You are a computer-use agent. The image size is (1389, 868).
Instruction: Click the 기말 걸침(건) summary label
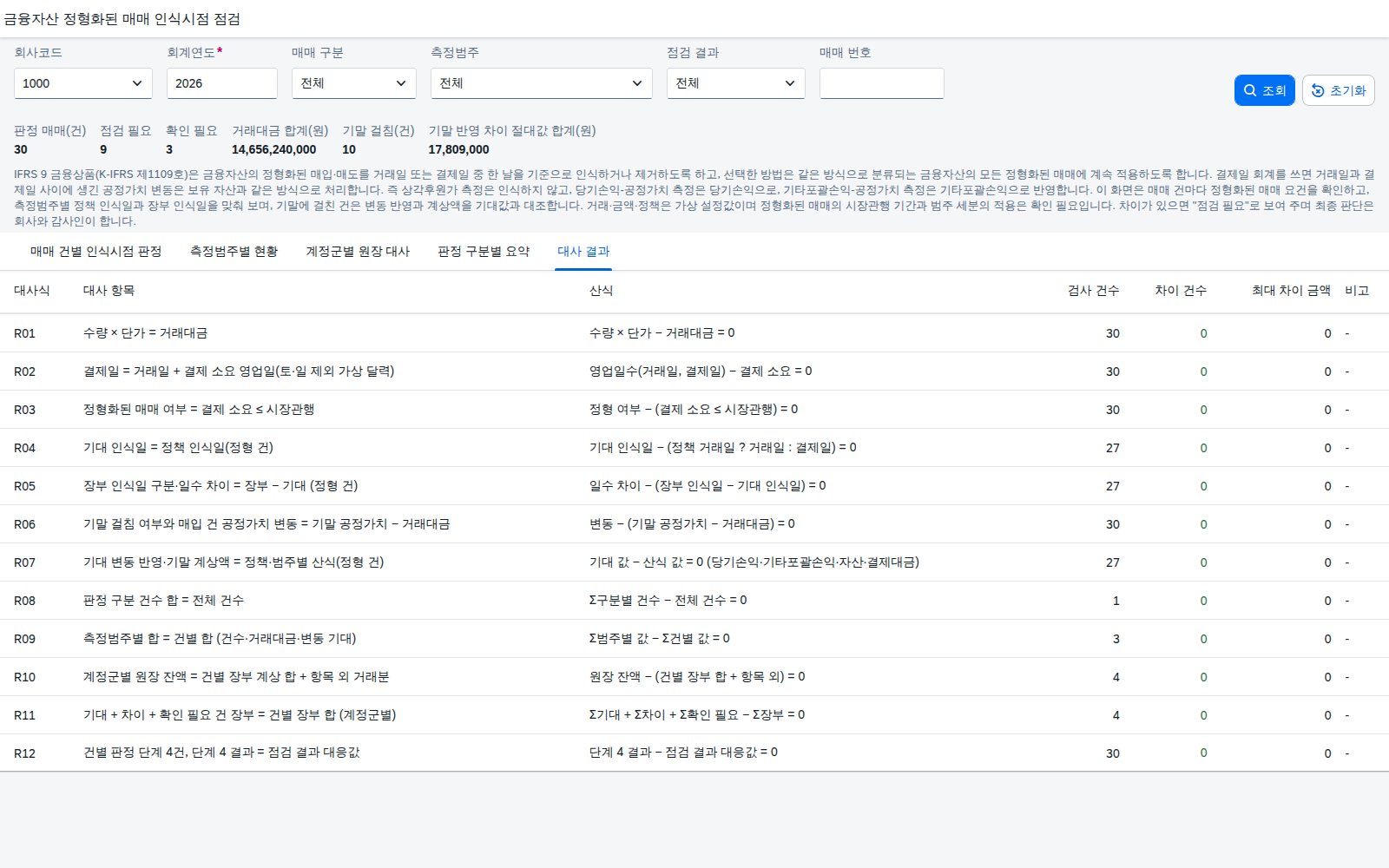379,130
